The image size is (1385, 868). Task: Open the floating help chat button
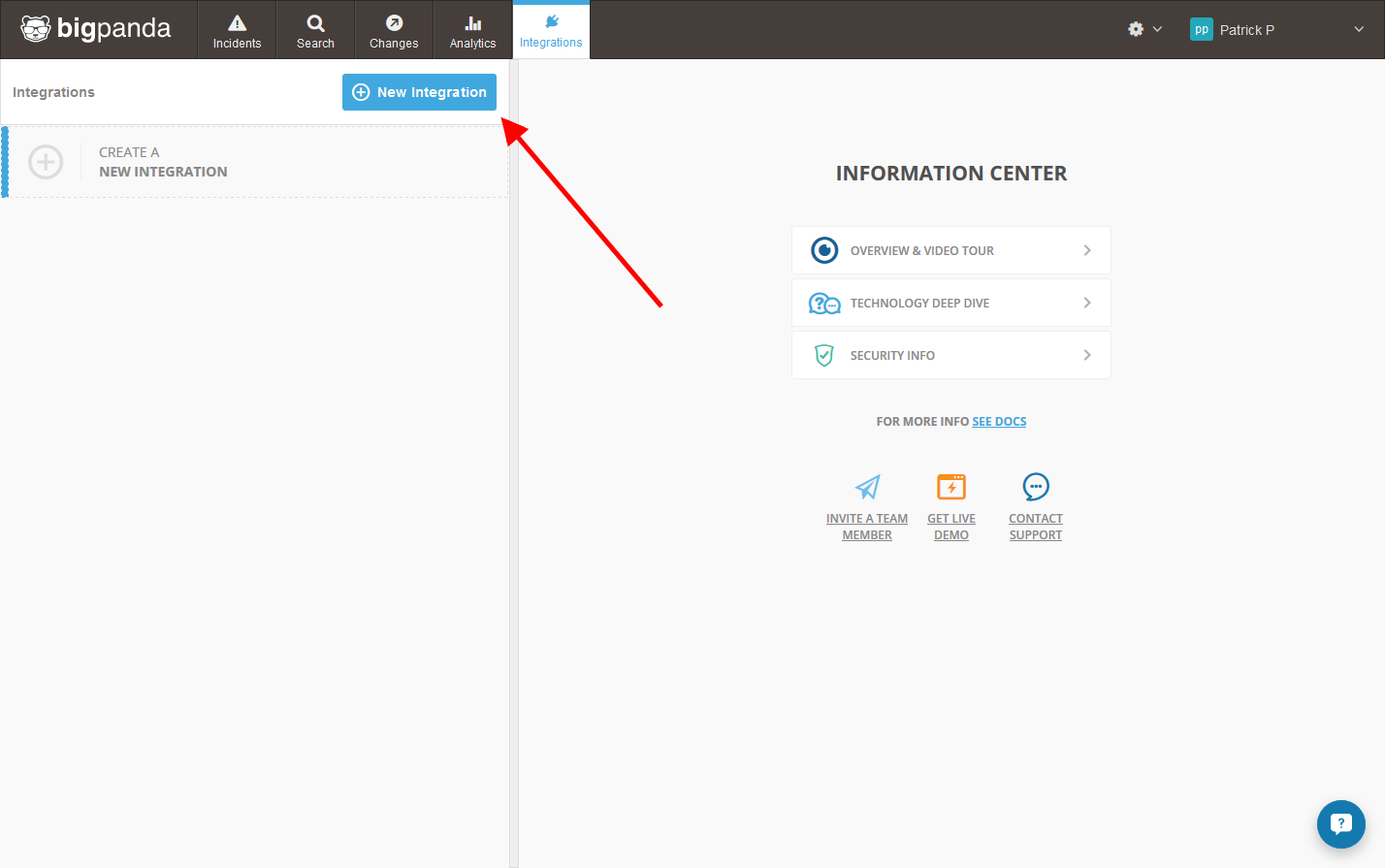point(1340,824)
